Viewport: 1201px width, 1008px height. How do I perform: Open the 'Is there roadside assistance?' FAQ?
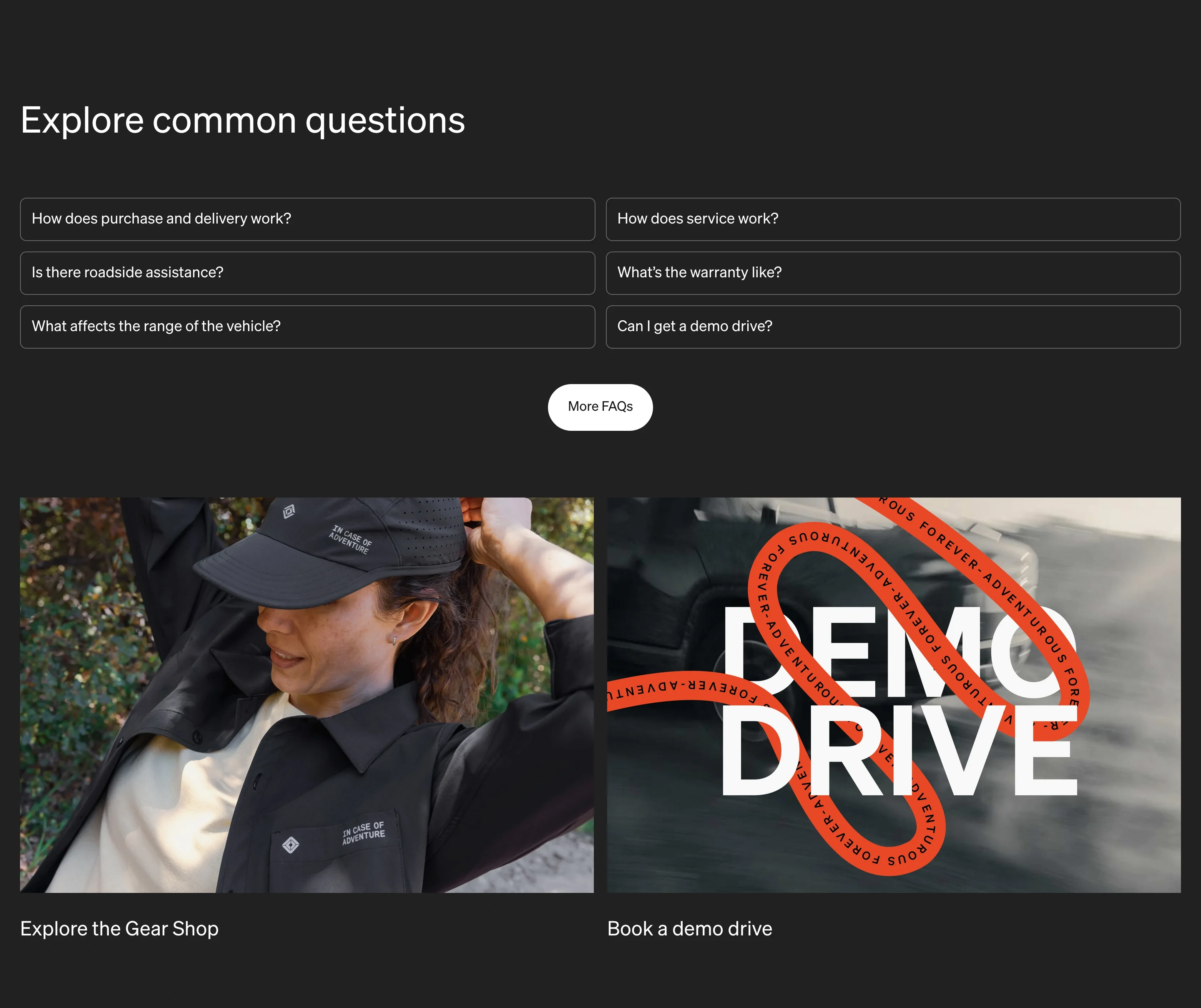307,273
